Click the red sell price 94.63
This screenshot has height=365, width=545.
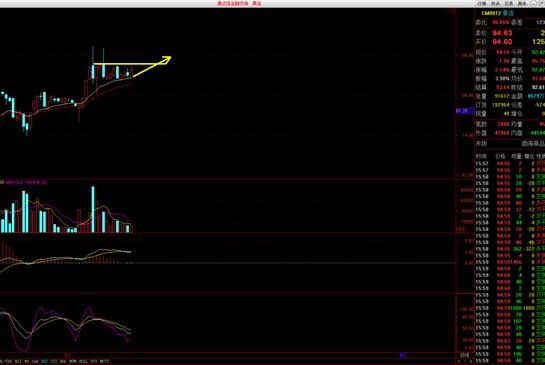(x=502, y=33)
